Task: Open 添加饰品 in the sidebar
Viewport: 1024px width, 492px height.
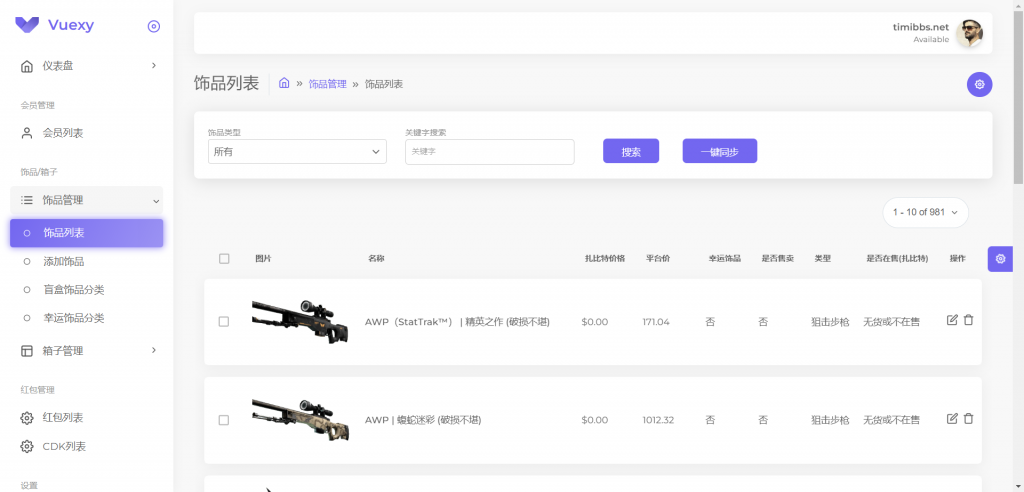Action: pyautogui.click(x=87, y=262)
